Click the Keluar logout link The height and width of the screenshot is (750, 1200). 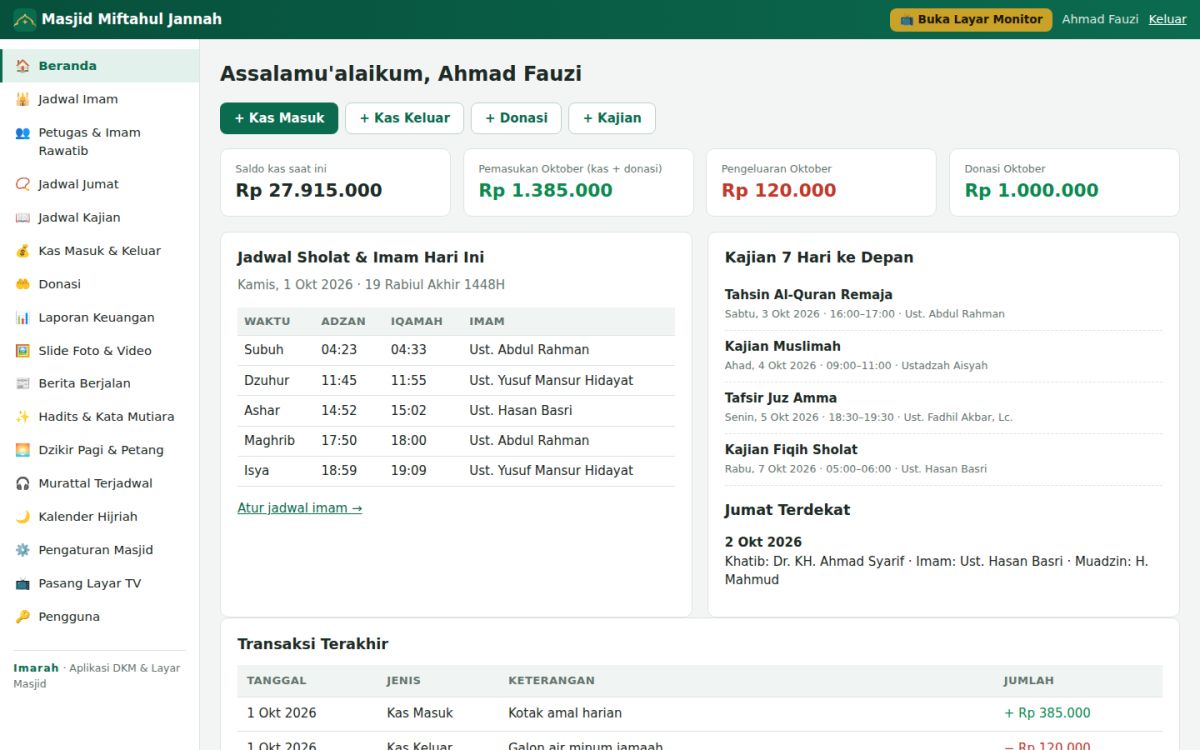coord(1167,19)
